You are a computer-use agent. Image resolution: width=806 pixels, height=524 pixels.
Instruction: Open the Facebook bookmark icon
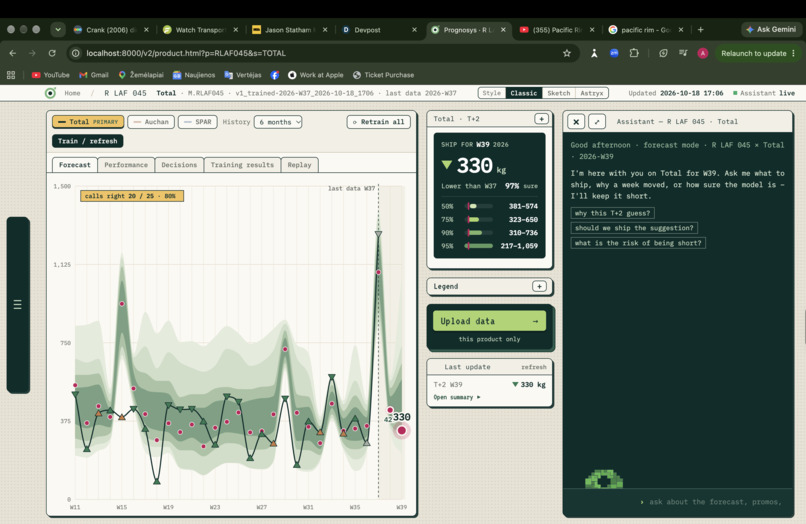click(274, 75)
